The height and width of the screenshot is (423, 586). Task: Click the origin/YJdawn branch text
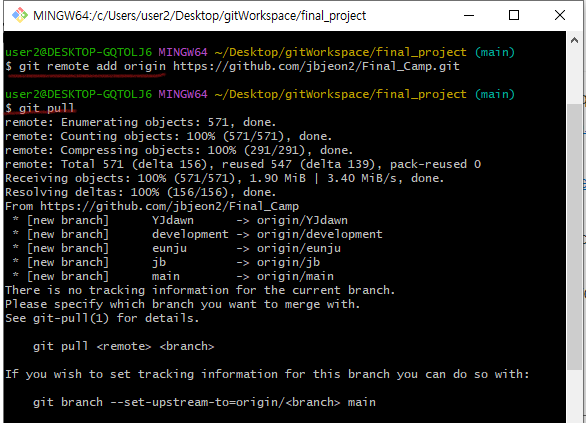(x=302, y=220)
